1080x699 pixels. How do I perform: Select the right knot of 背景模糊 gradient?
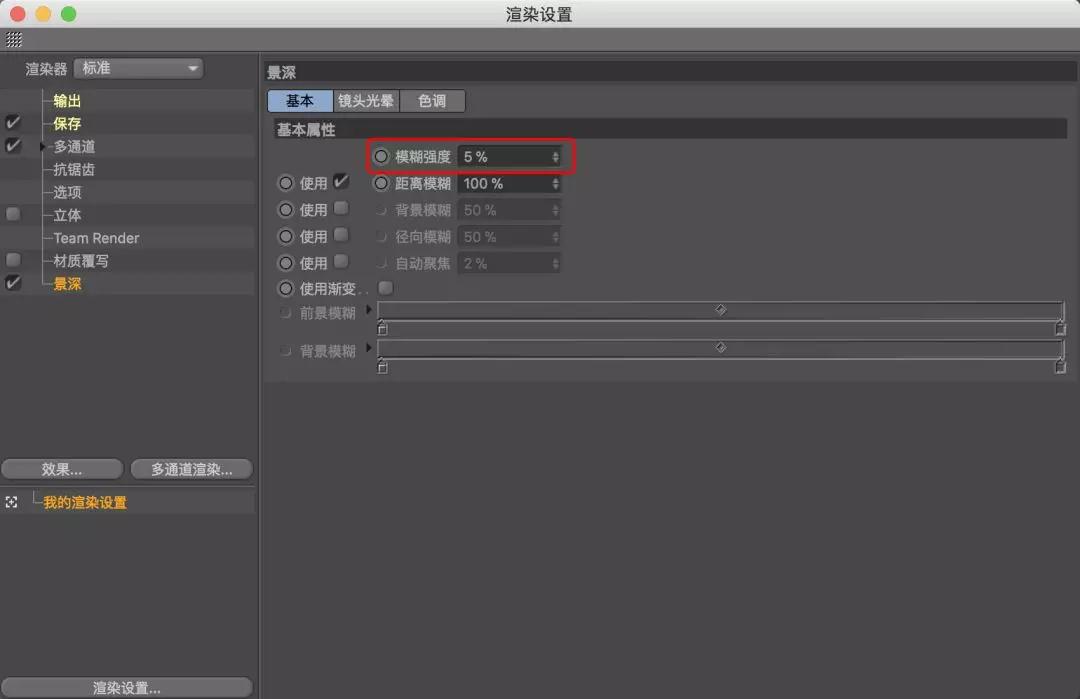coord(1060,366)
